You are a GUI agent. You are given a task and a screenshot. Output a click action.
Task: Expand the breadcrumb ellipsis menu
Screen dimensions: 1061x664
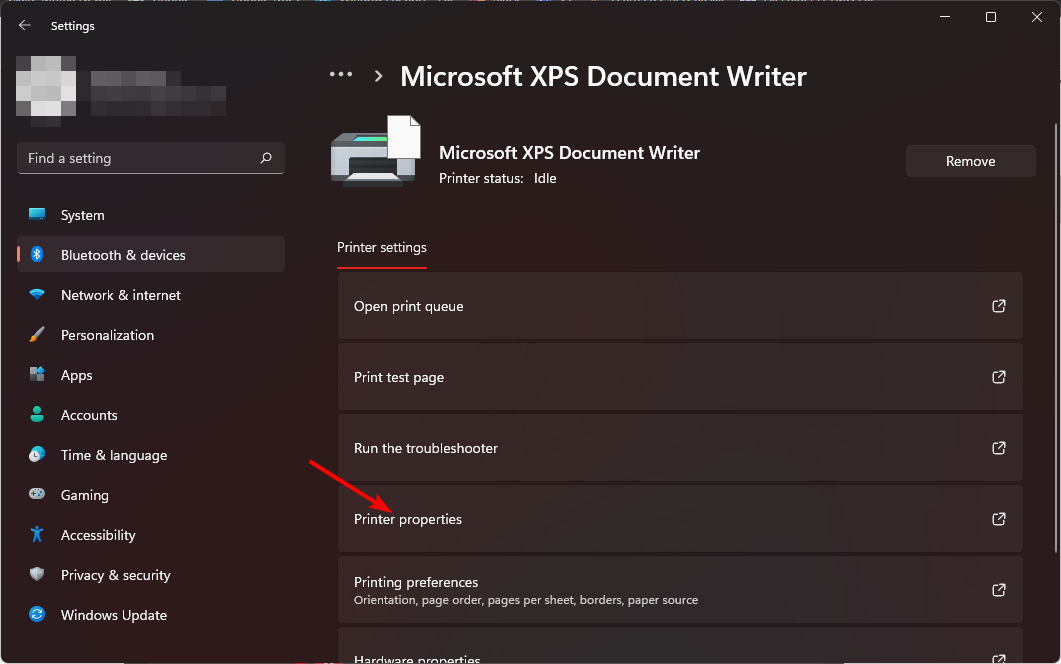click(x=341, y=74)
